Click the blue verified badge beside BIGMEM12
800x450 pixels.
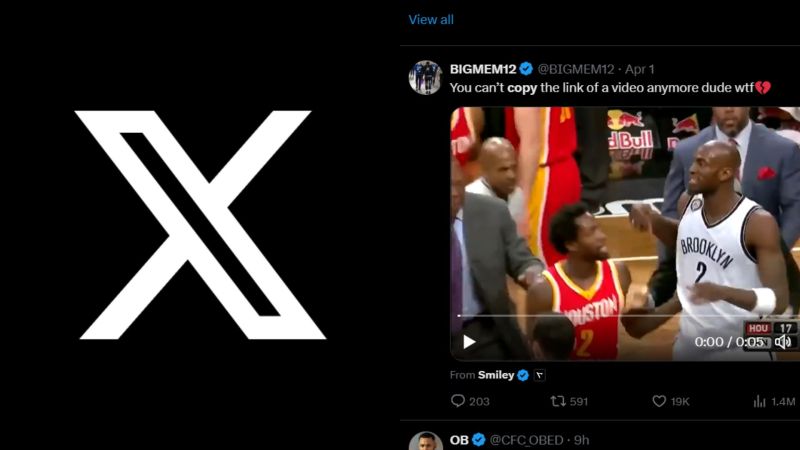pyautogui.click(x=527, y=68)
